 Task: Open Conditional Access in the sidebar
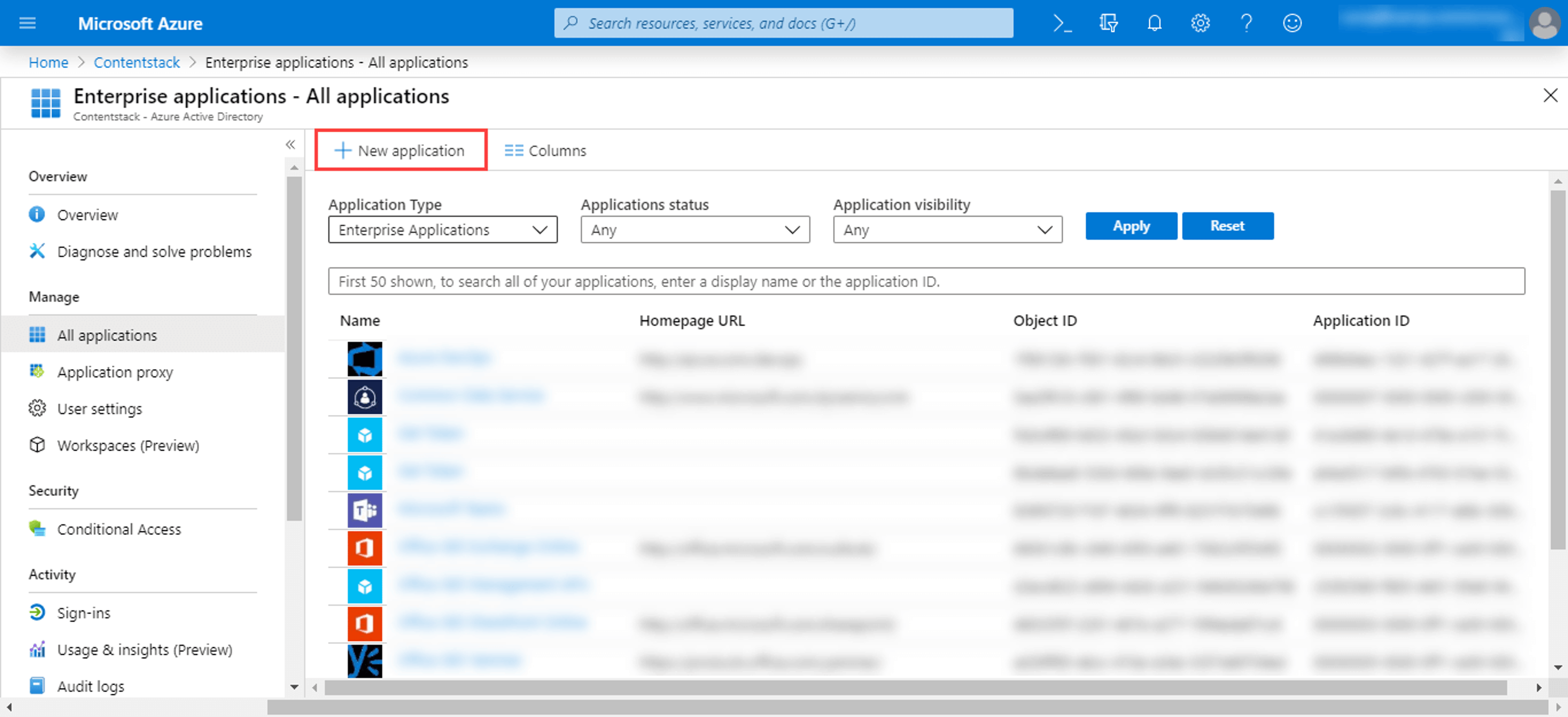point(119,529)
